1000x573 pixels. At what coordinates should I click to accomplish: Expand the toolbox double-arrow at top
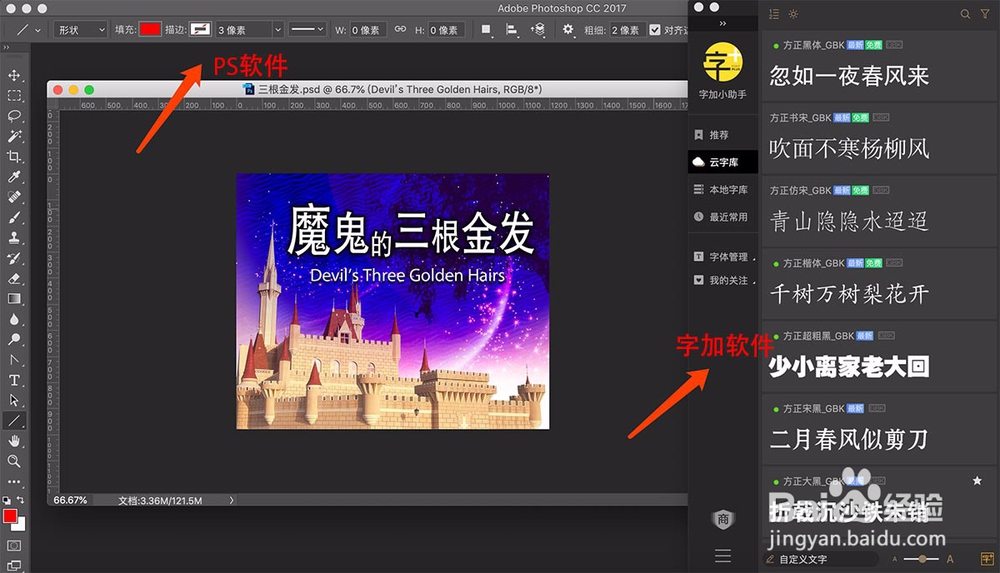point(6,47)
